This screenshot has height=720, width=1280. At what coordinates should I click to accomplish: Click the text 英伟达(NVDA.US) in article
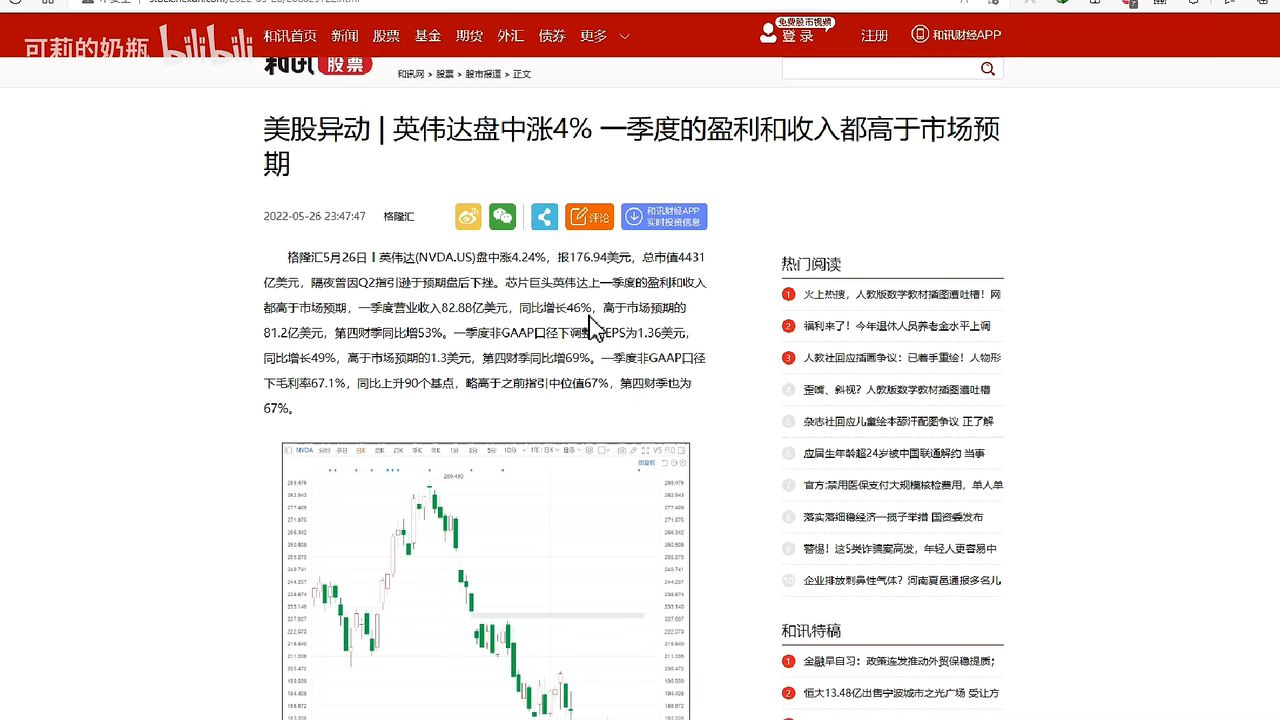(x=427, y=257)
